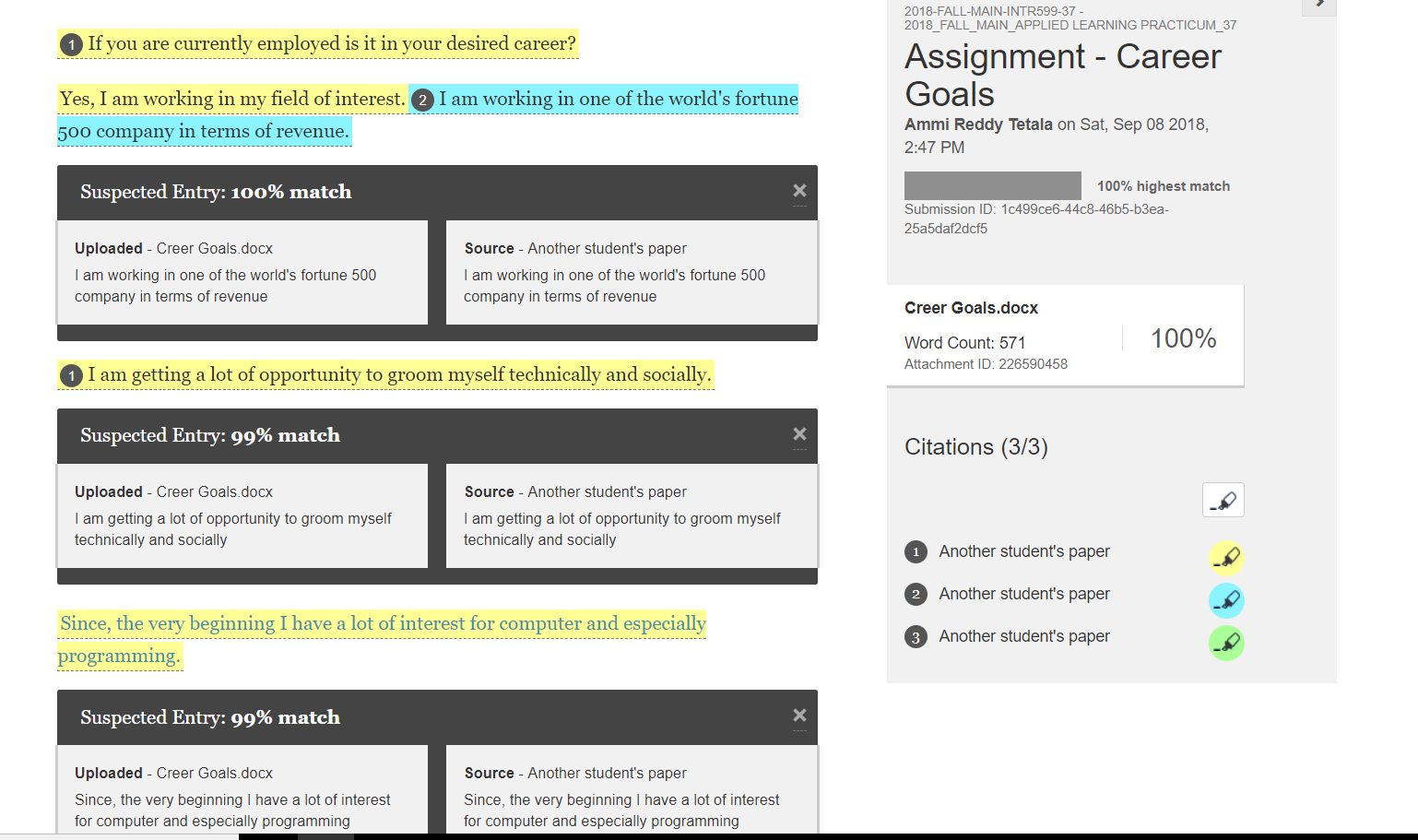The width and height of the screenshot is (1418, 840).
Task: Click citation marker 1 before 'If you are'
Action: pyautogui.click(x=71, y=44)
